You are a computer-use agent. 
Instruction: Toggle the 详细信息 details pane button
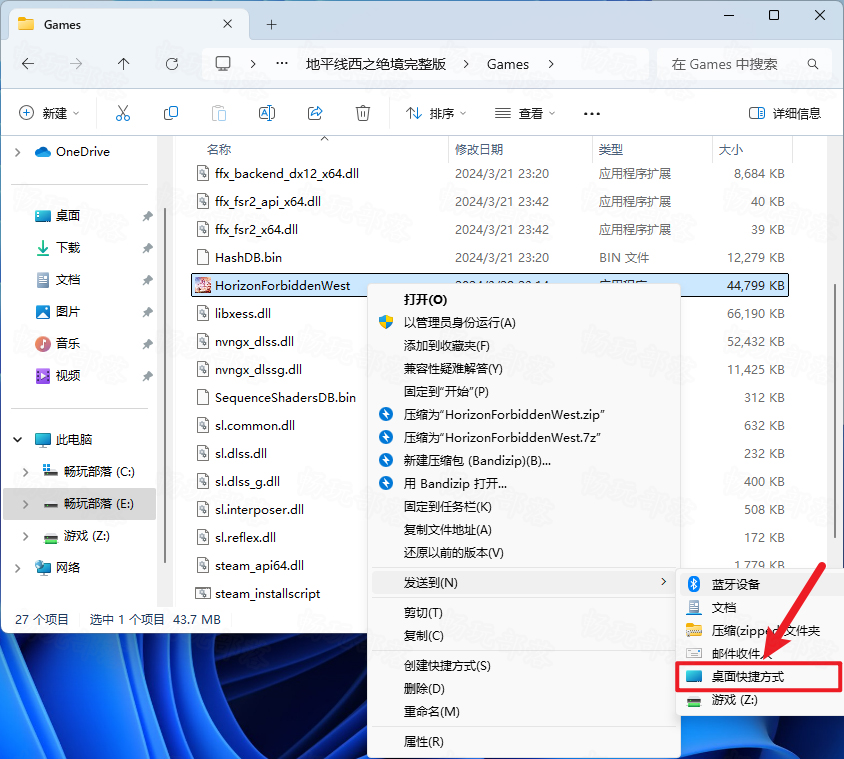[x=785, y=114]
